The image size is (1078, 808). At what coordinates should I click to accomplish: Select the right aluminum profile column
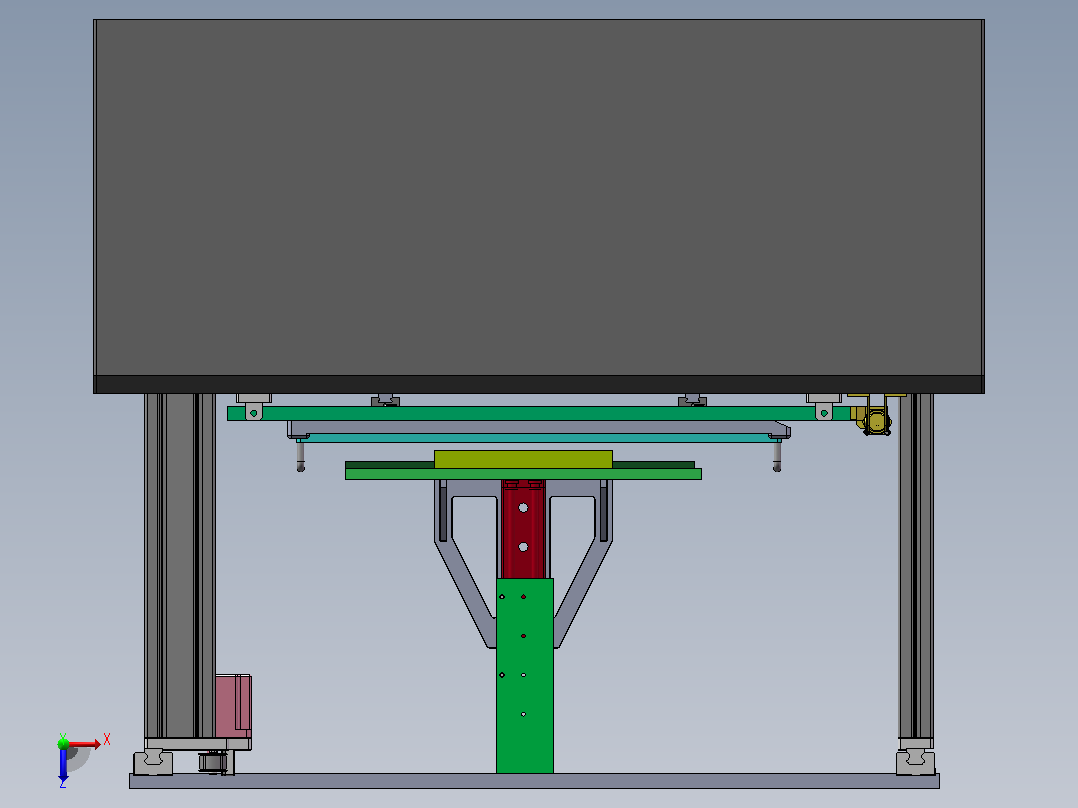916,565
